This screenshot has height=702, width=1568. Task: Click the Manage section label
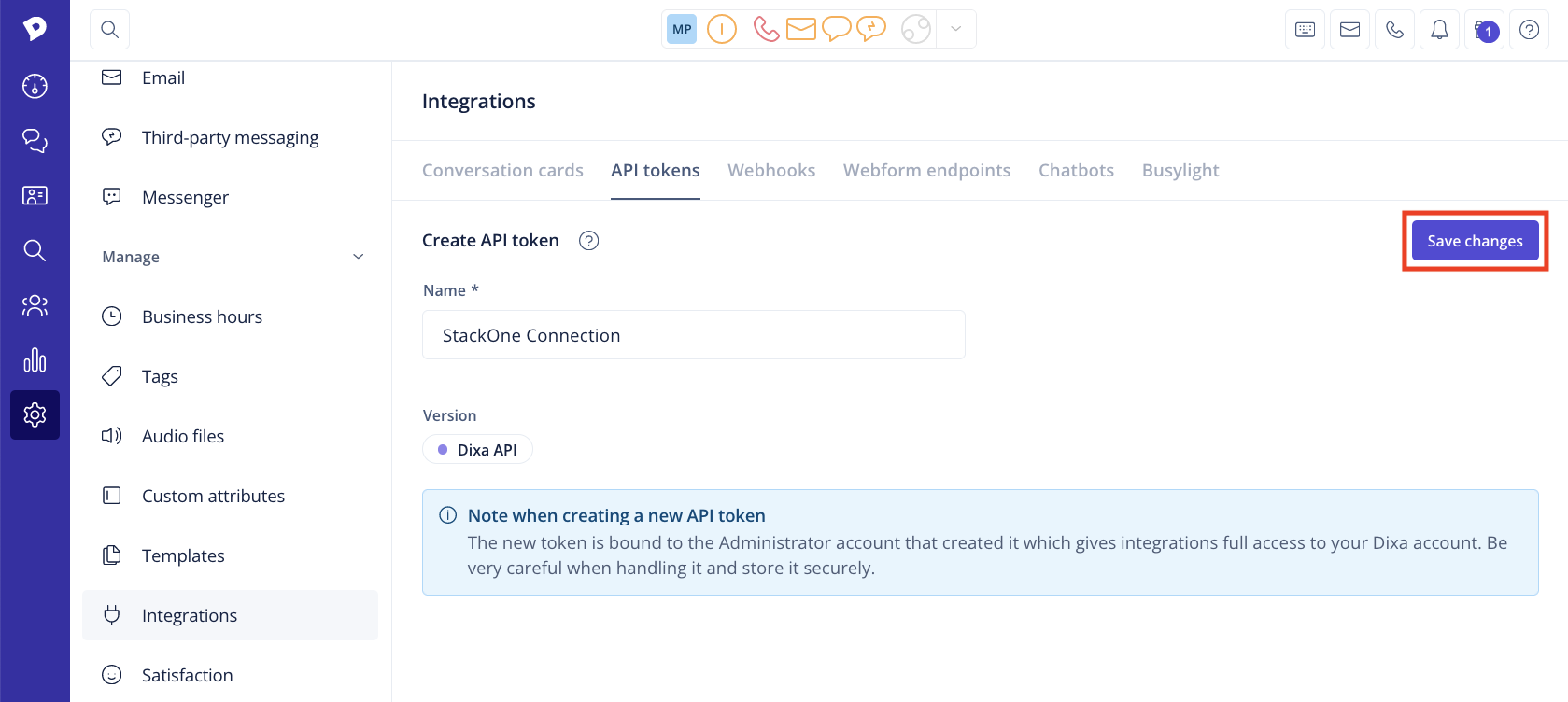[131, 257]
